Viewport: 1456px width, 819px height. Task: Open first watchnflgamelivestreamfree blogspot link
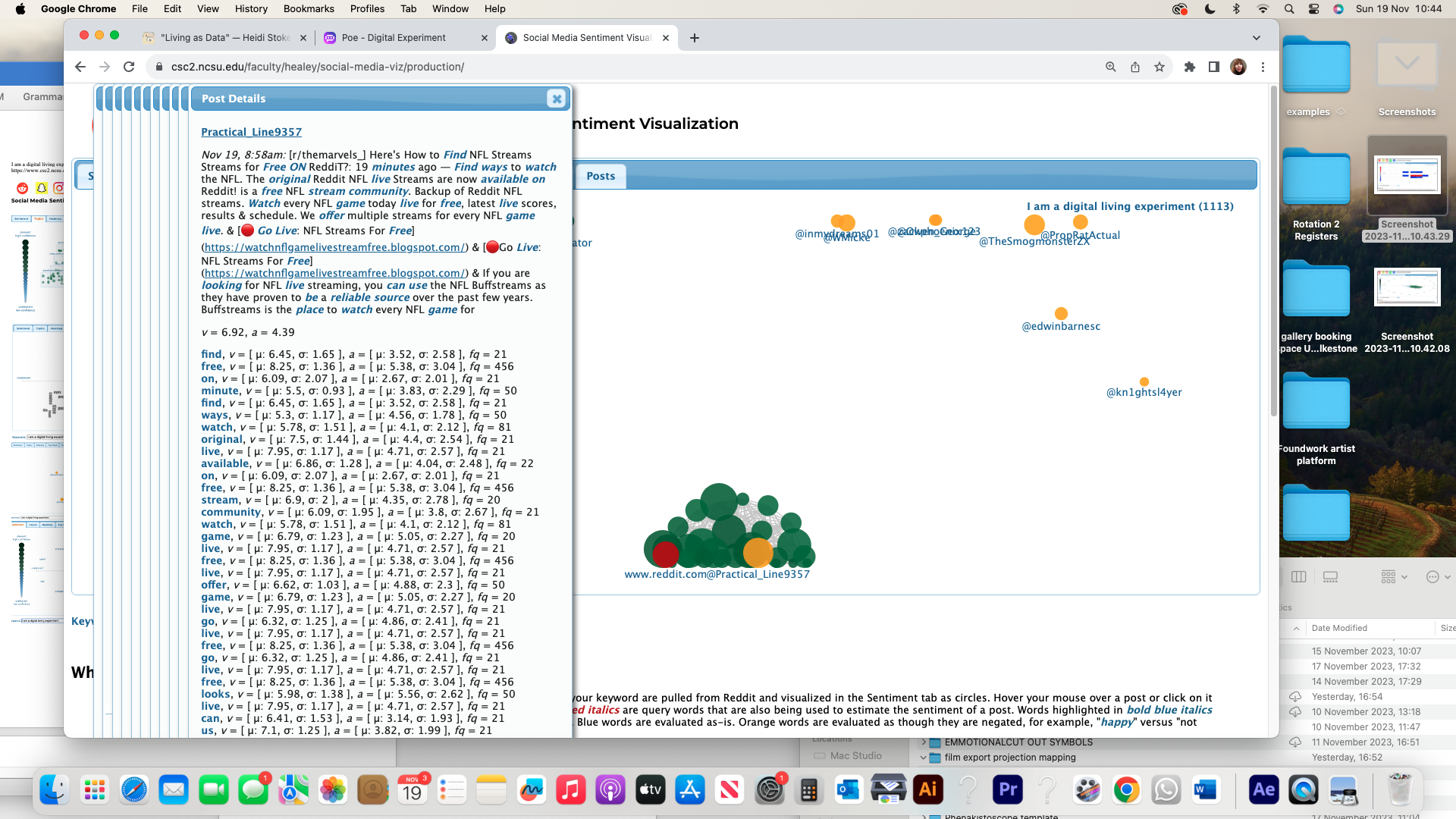pyautogui.click(x=334, y=247)
